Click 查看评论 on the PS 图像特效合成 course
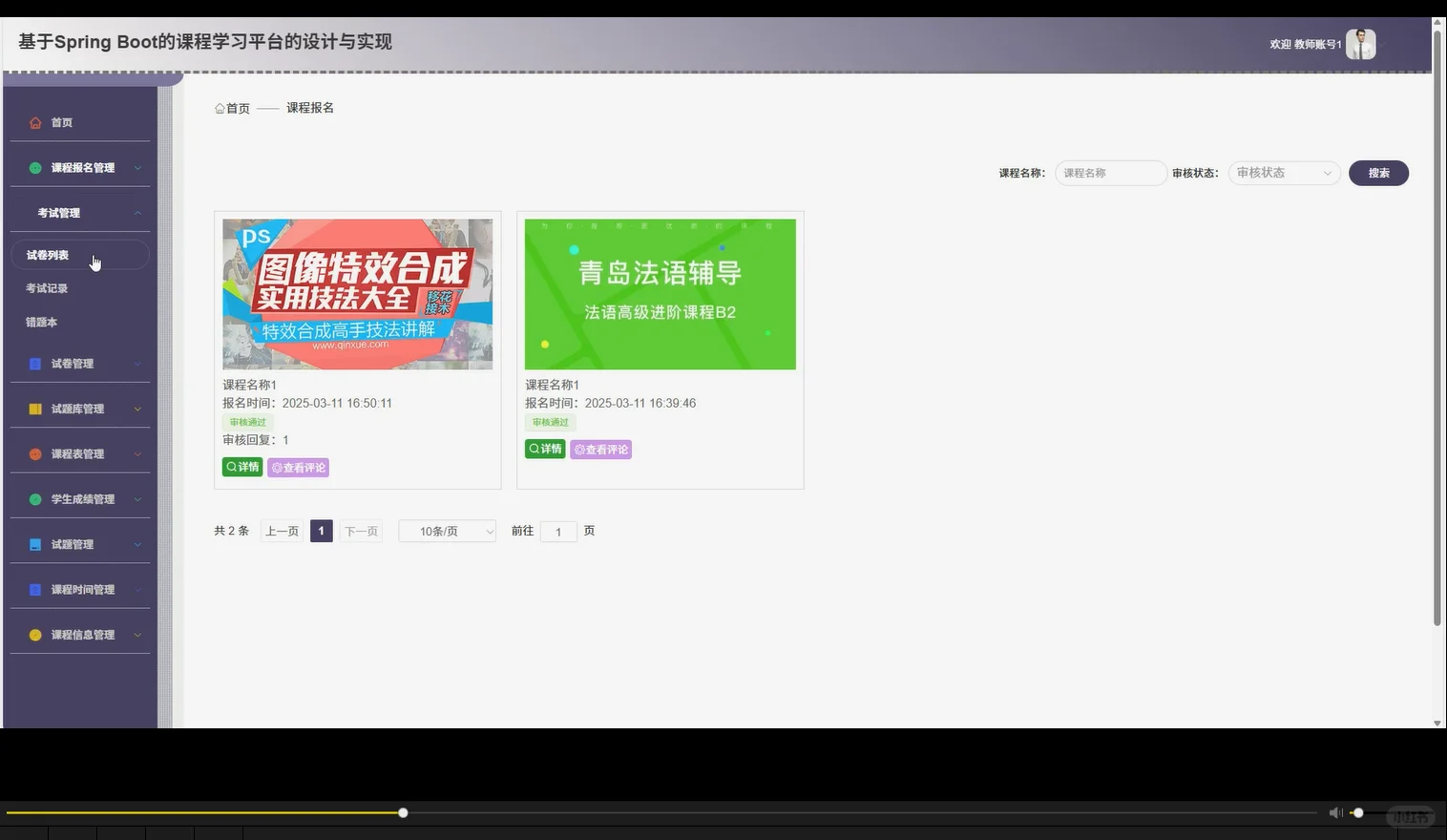1447x840 pixels. (298, 467)
